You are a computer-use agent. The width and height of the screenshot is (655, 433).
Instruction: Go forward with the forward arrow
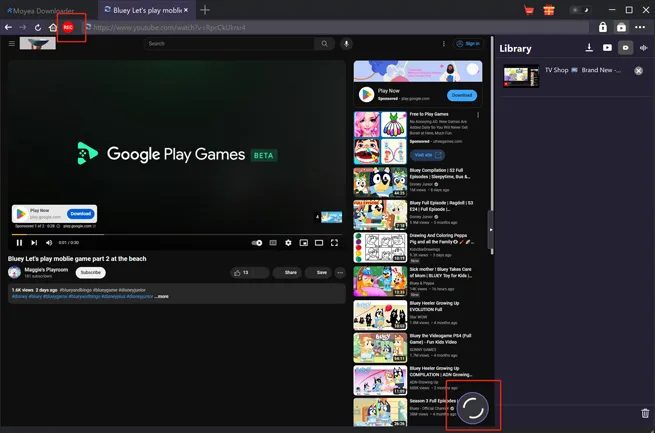[x=23, y=27]
